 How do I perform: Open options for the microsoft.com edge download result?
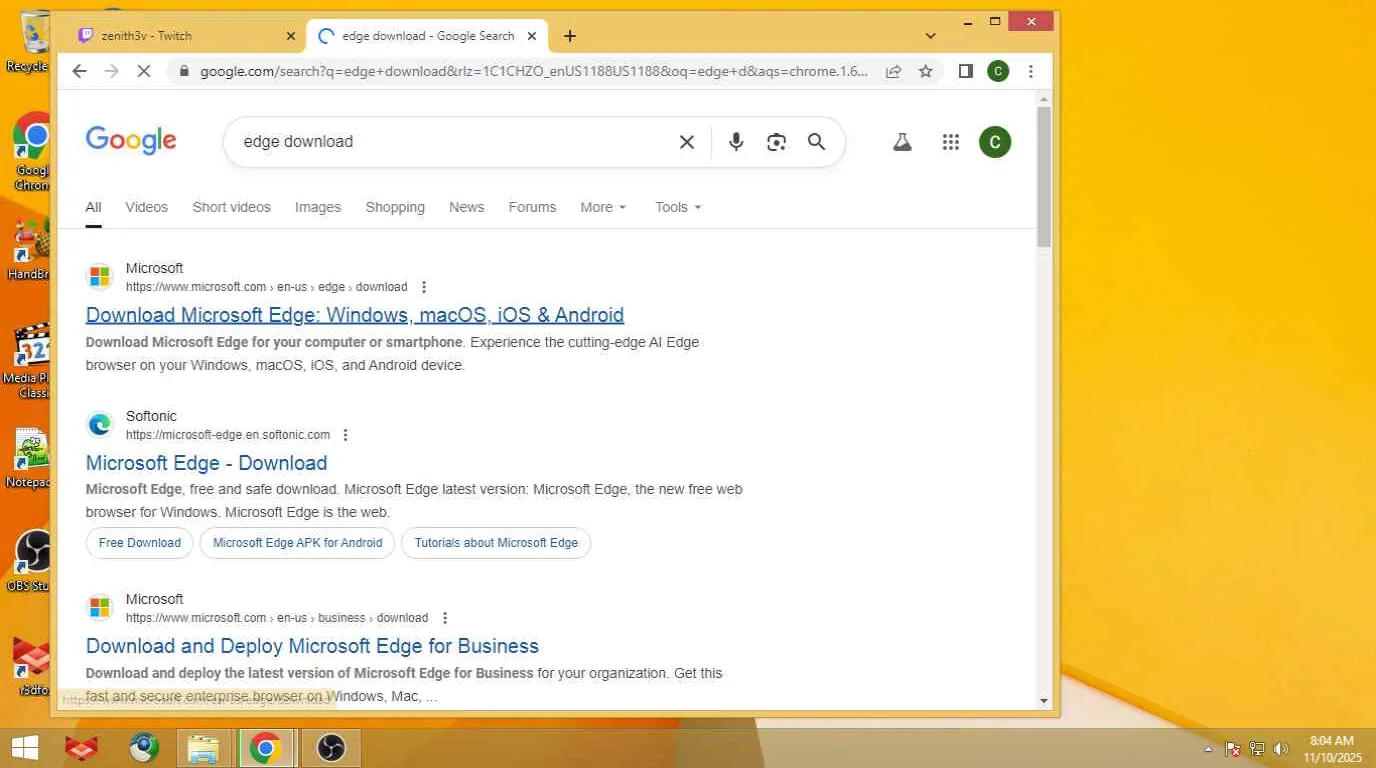click(x=424, y=287)
